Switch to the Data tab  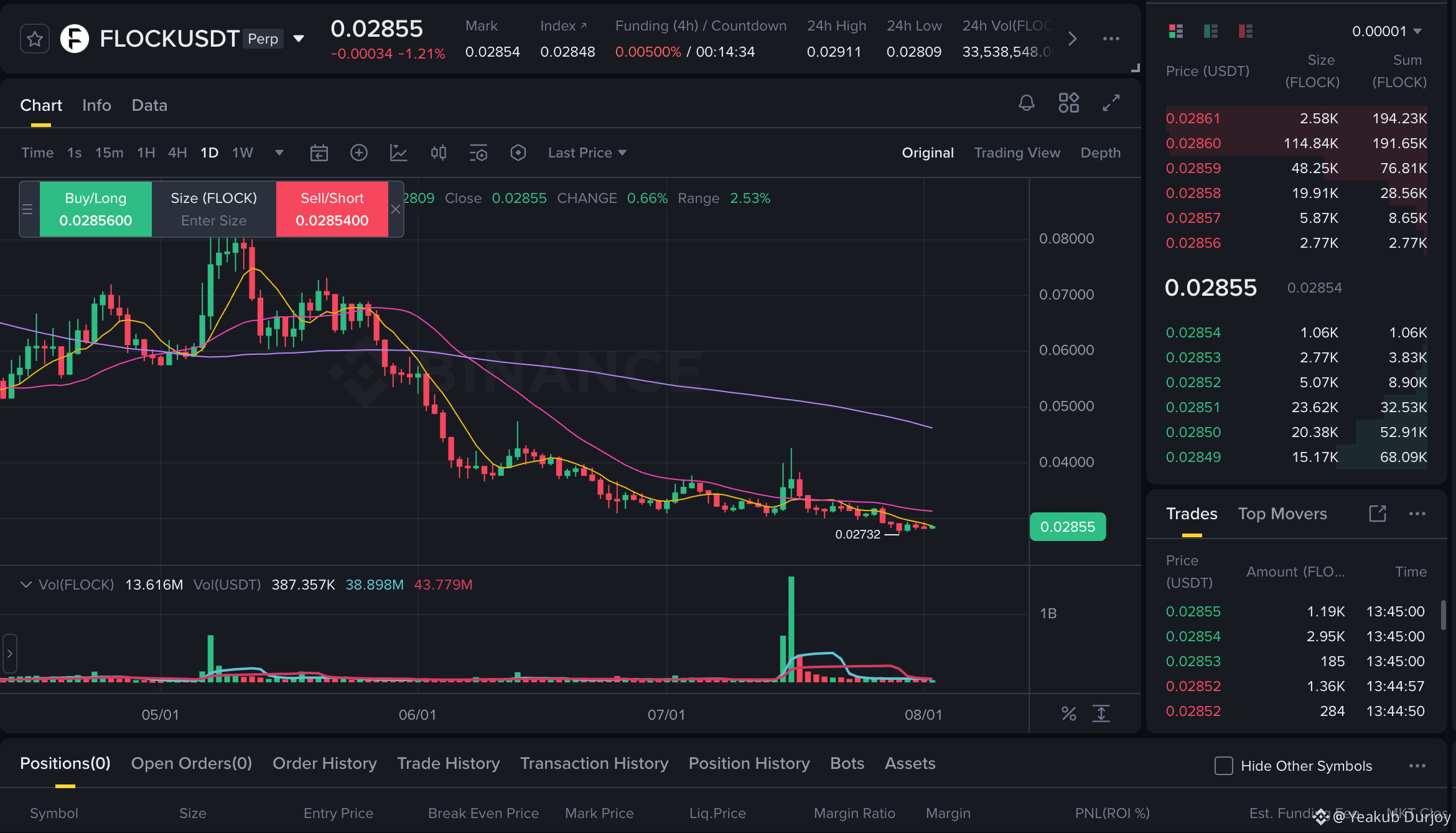(149, 105)
